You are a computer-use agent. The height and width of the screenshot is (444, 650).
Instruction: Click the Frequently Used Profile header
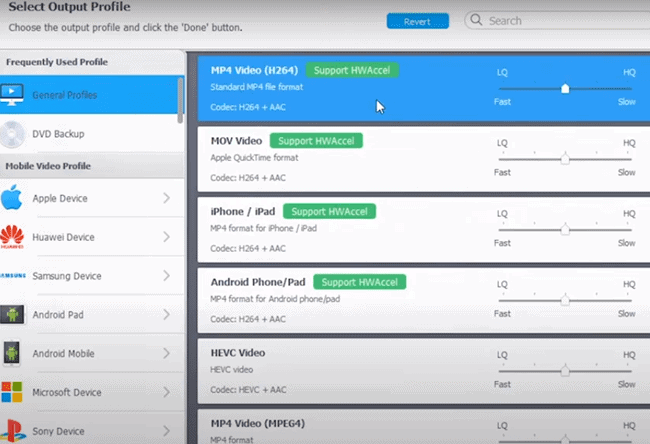pyautogui.click(x=57, y=62)
